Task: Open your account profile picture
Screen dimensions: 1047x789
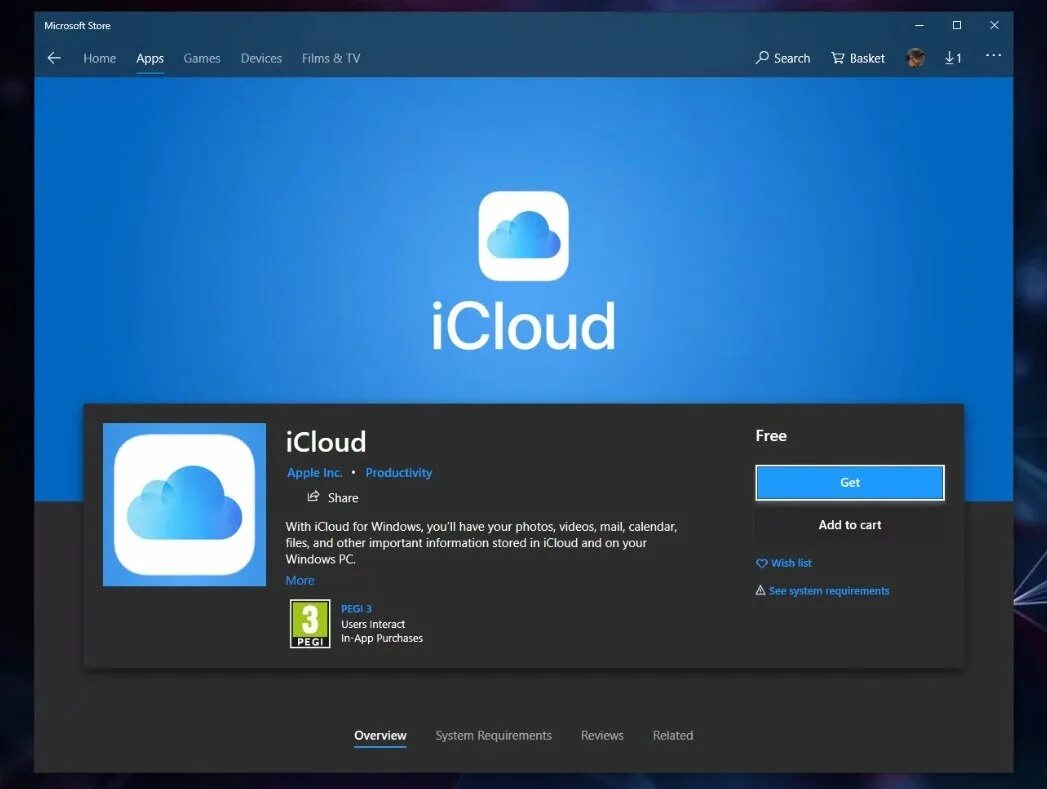Action: (x=915, y=57)
